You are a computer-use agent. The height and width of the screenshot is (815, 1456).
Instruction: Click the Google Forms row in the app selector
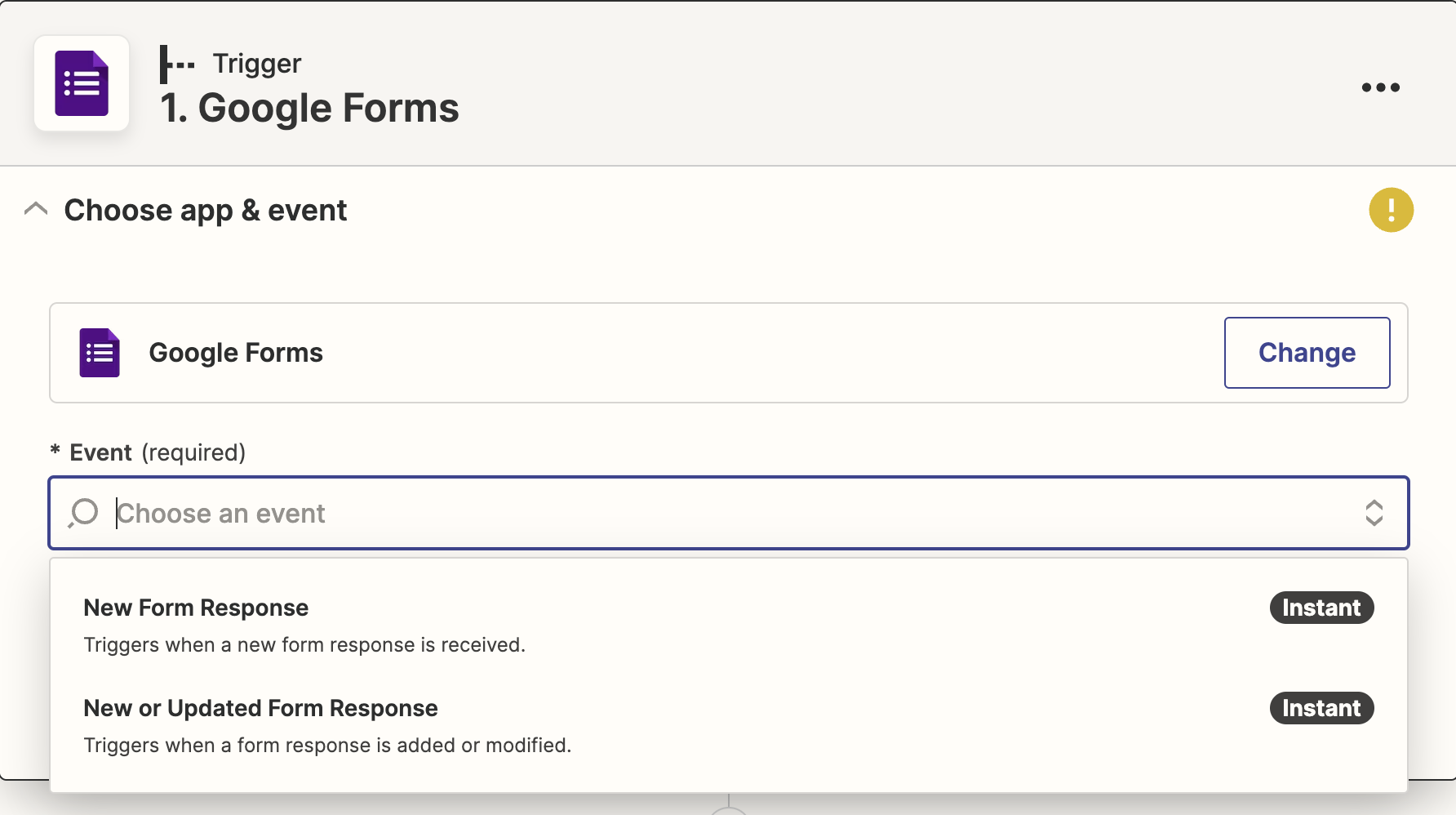(x=236, y=352)
